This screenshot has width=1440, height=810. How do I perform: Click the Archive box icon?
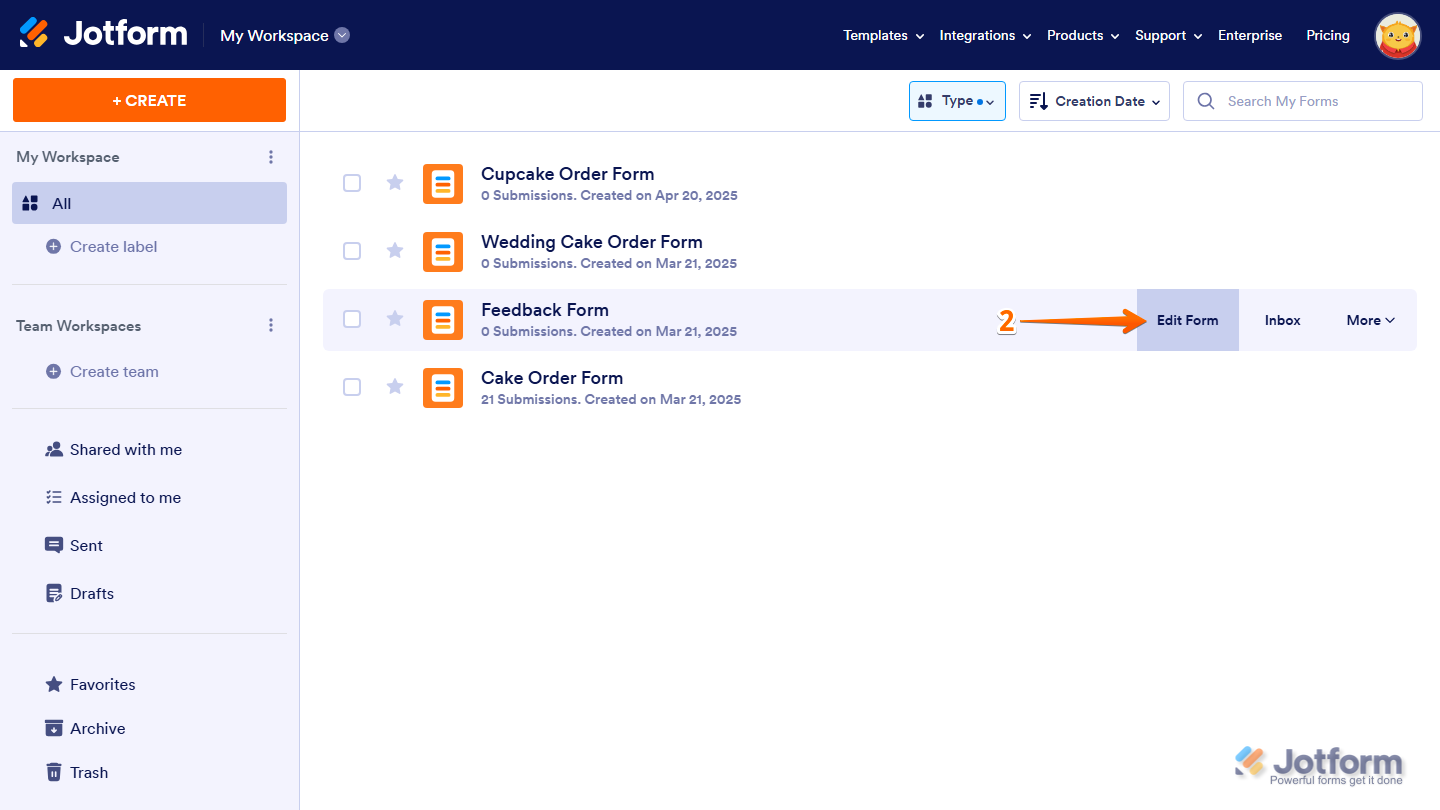54,729
